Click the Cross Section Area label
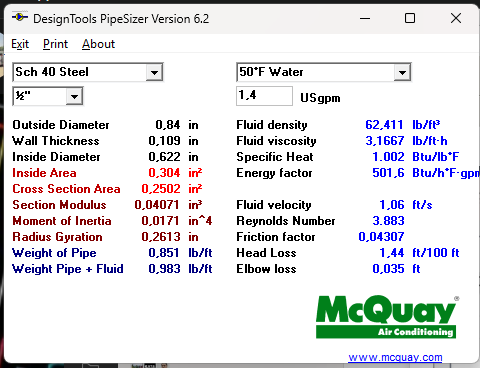The width and height of the screenshot is (480, 368). point(66,189)
